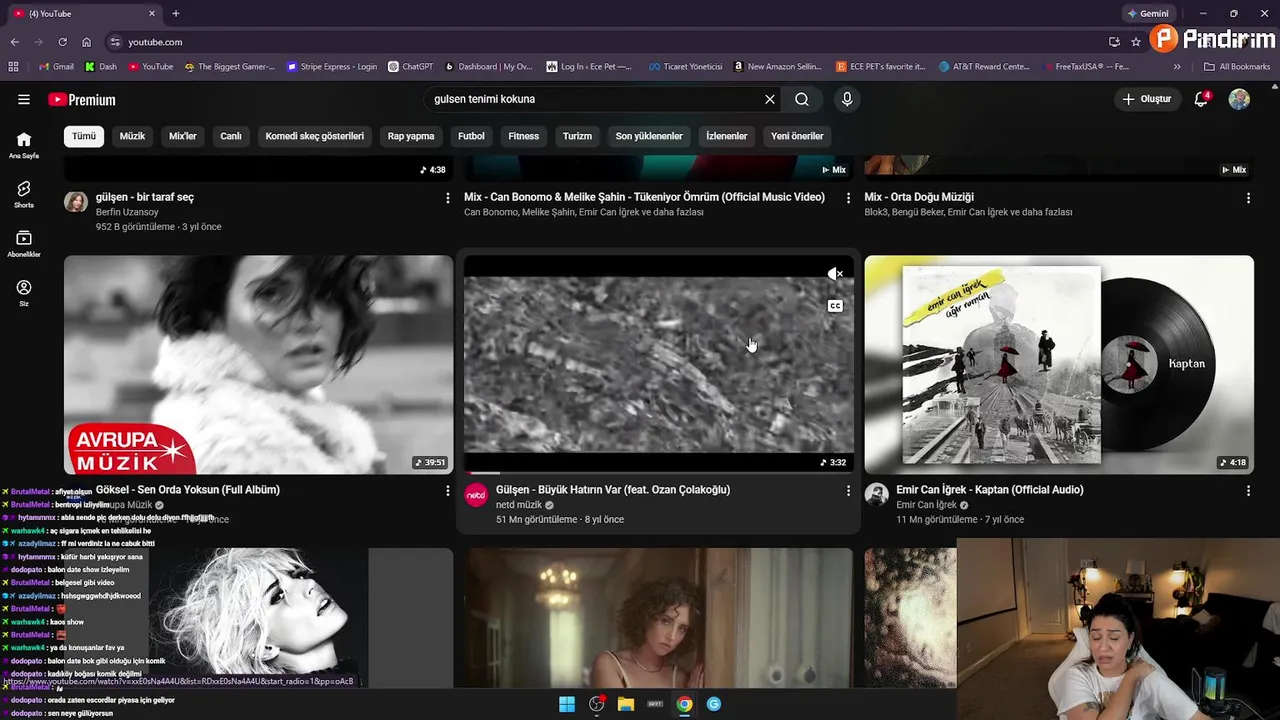Go back in Chrome
The width and height of the screenshot is (1280, 720).
point(14,42)
